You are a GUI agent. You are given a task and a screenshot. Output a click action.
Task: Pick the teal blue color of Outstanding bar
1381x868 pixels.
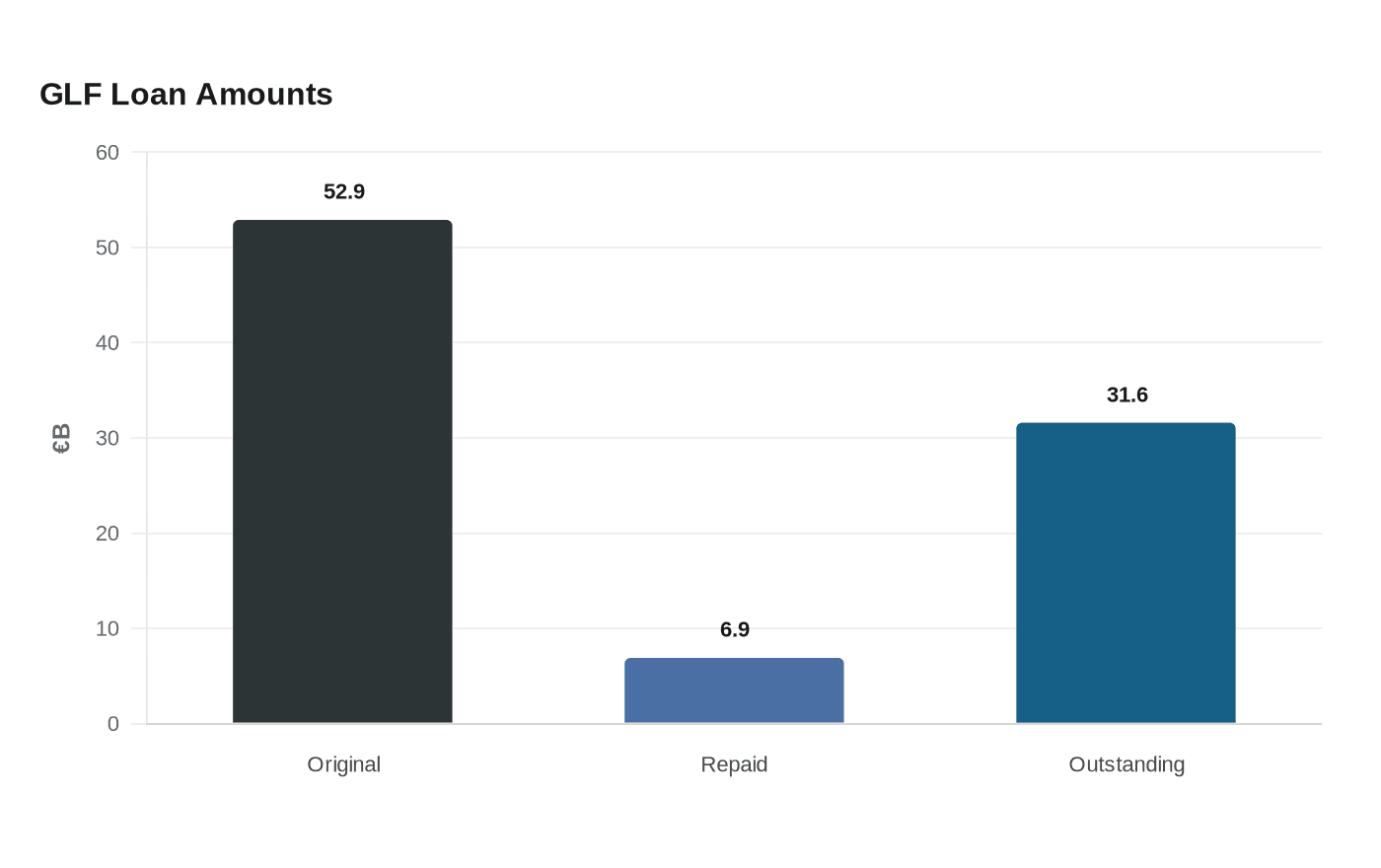[1126, 573]
